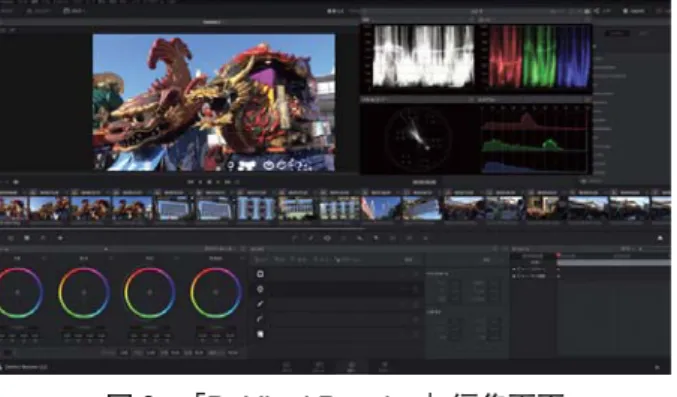Select the linear square window shape

260,274
